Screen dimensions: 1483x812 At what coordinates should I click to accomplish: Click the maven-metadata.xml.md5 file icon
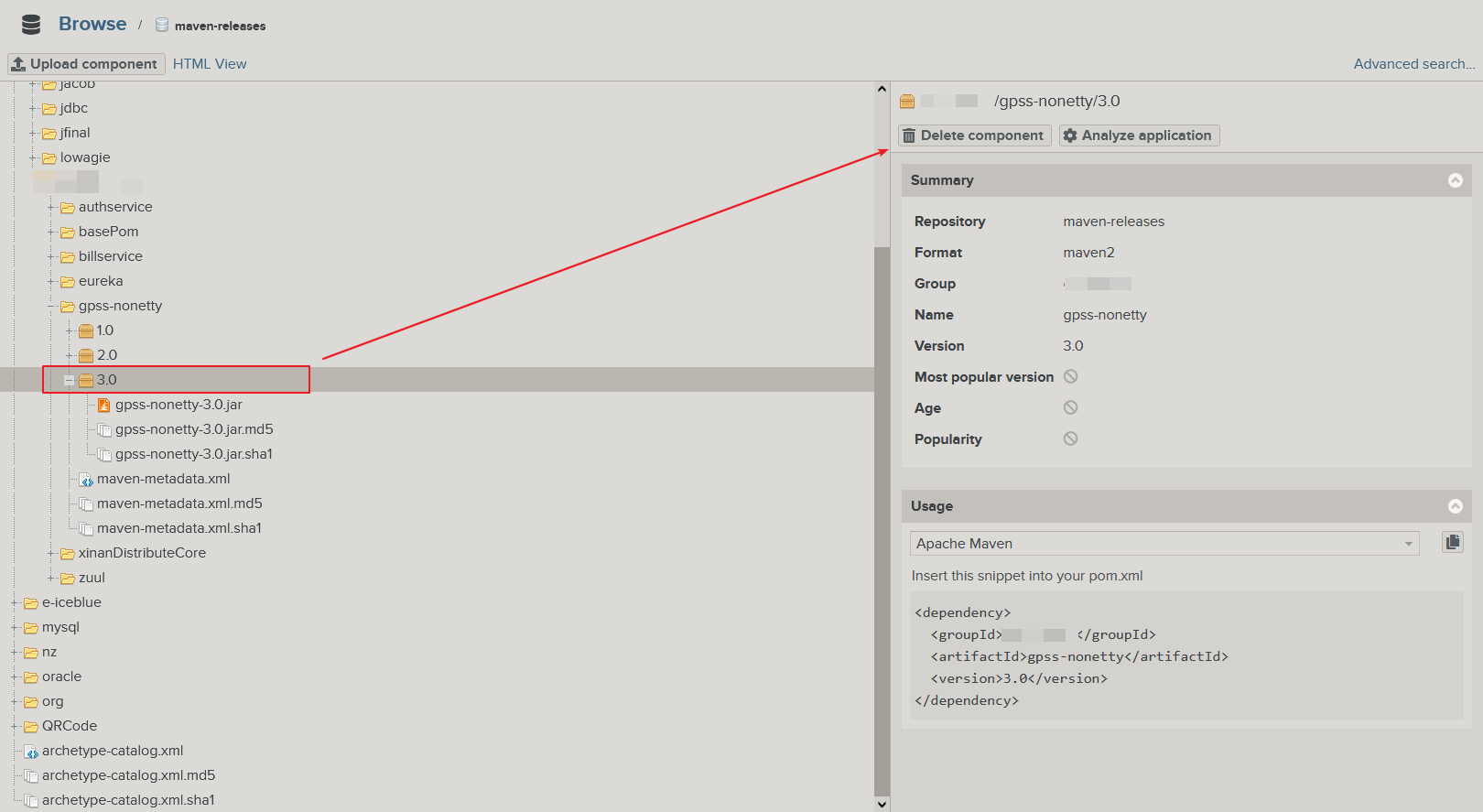point(86,503)
